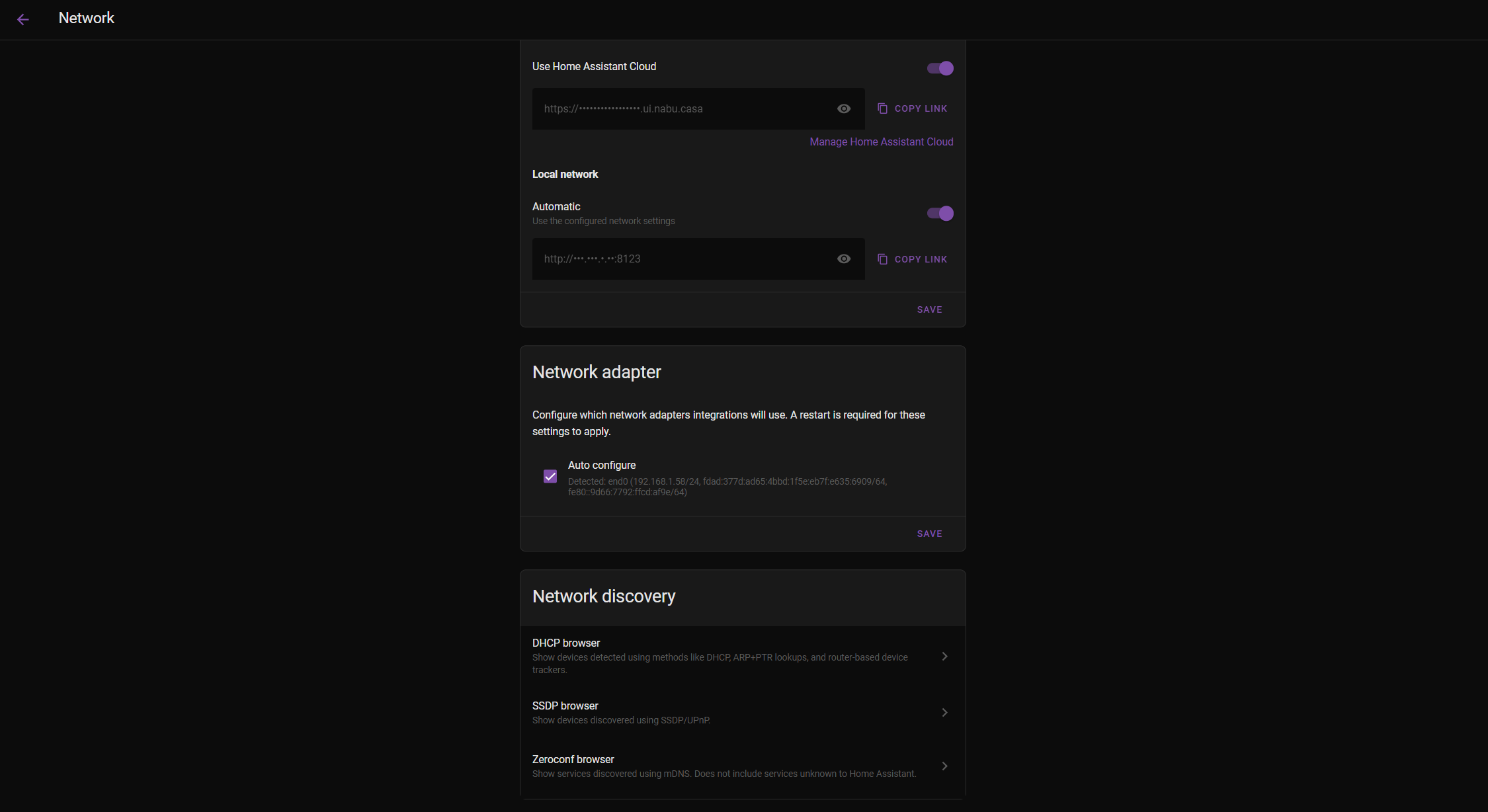The height and width of the screenshot is (812, 1488).
Task: Toggle Use Home Assistant Cloud switch
Action: click(x=940, y=68)
